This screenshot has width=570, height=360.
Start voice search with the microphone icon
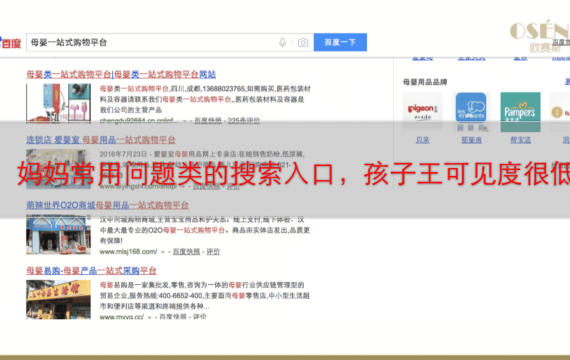coord(282,43)
